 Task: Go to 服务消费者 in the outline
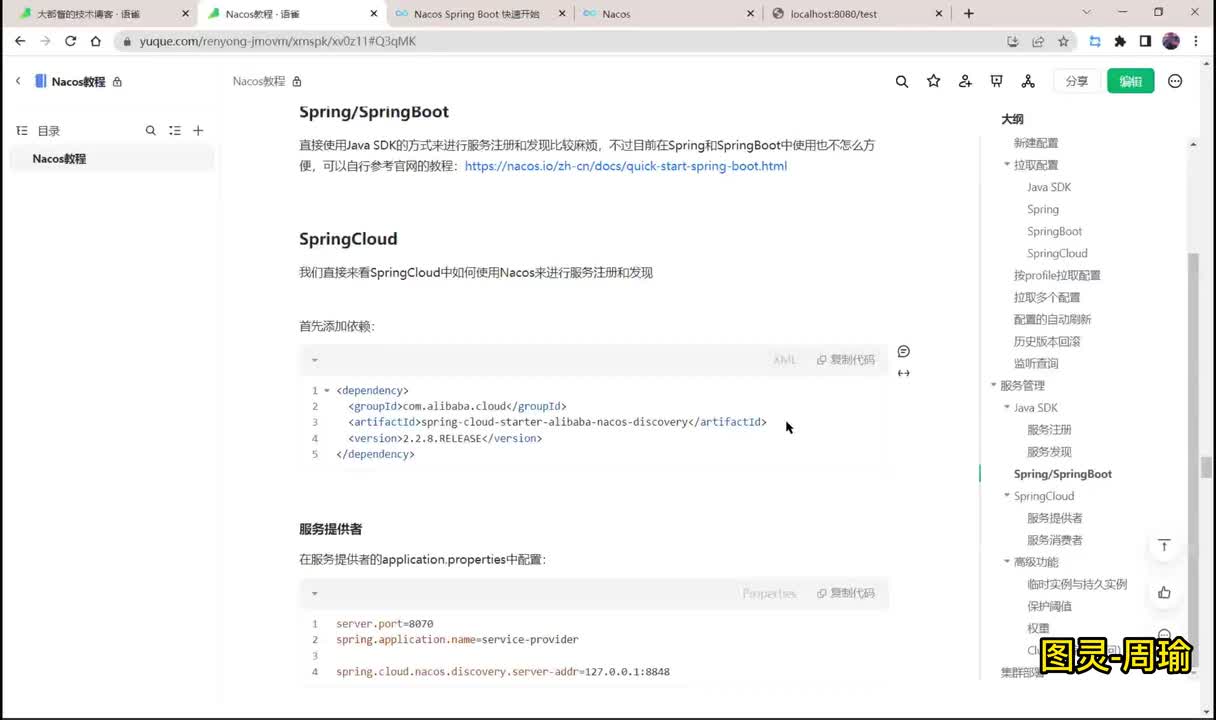pyautogui.click(x=1055, y=540)
